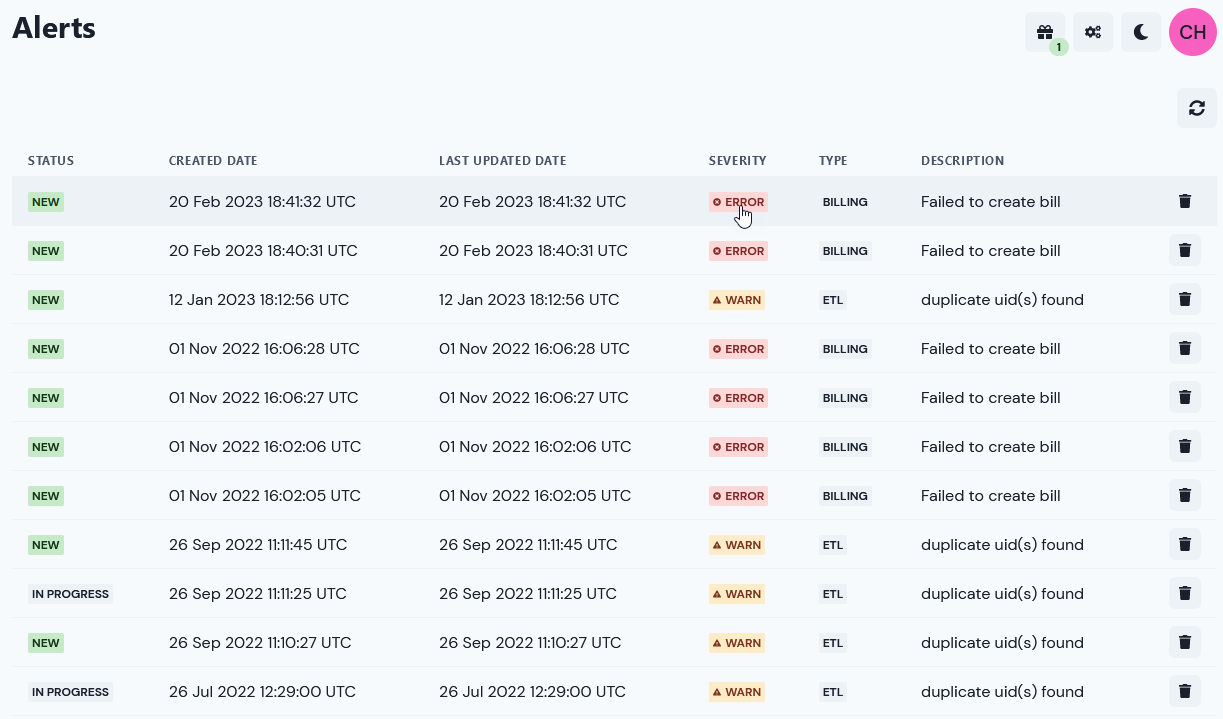Delete the 01 Nov 2022 16:06:28 alert
Viewport: 1223px width, 719px height.
[x=1185, y=348]
